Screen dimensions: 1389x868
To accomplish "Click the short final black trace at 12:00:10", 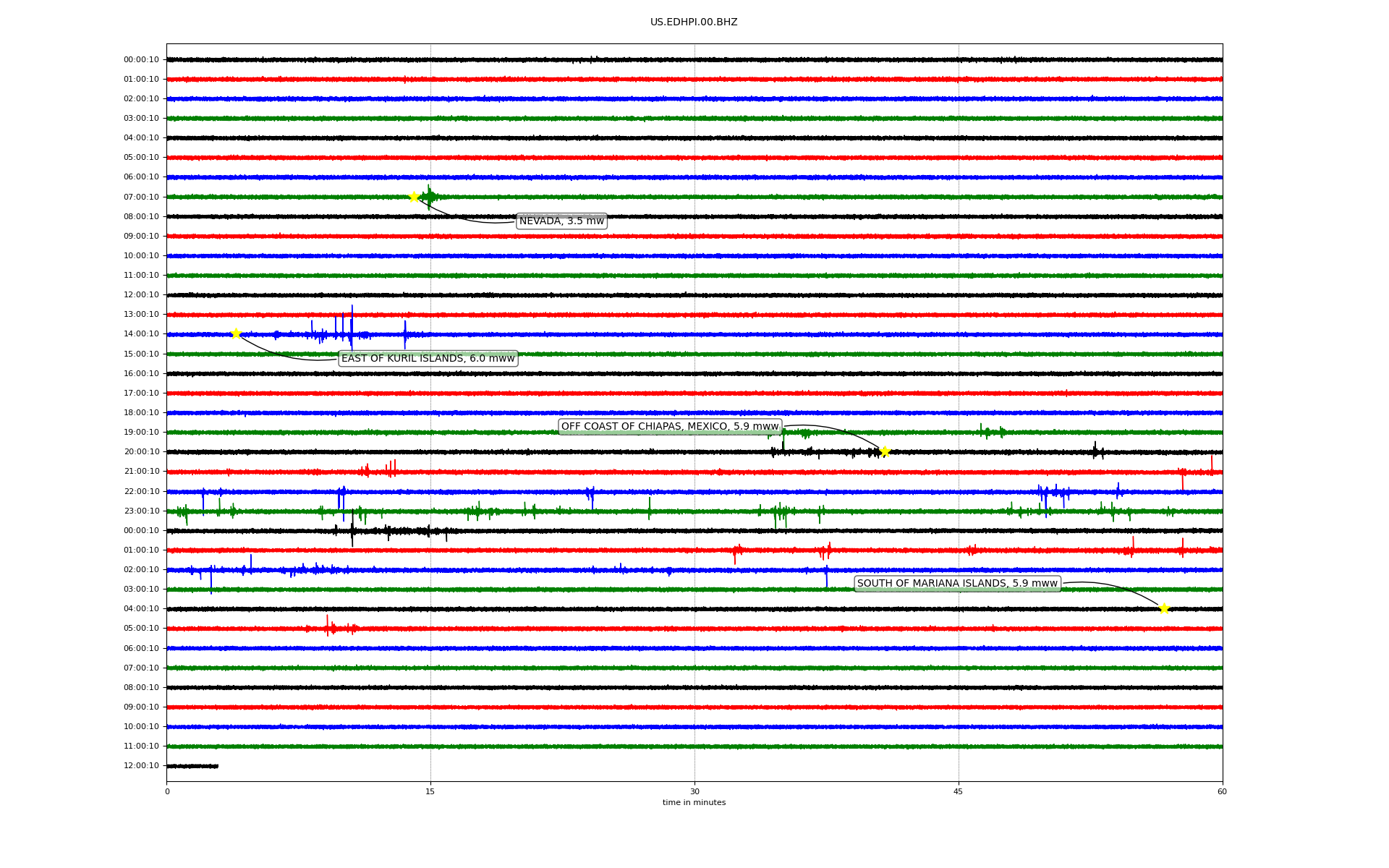I will 192,766.
